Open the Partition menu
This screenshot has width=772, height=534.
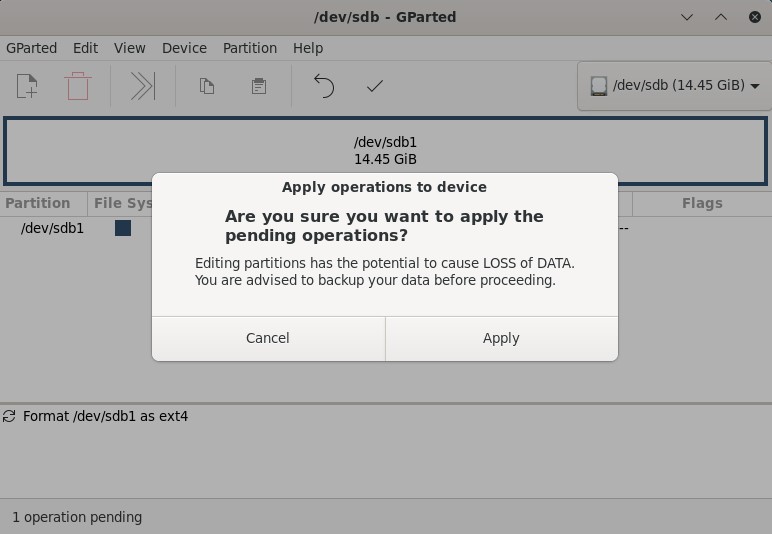click(250, 48)
